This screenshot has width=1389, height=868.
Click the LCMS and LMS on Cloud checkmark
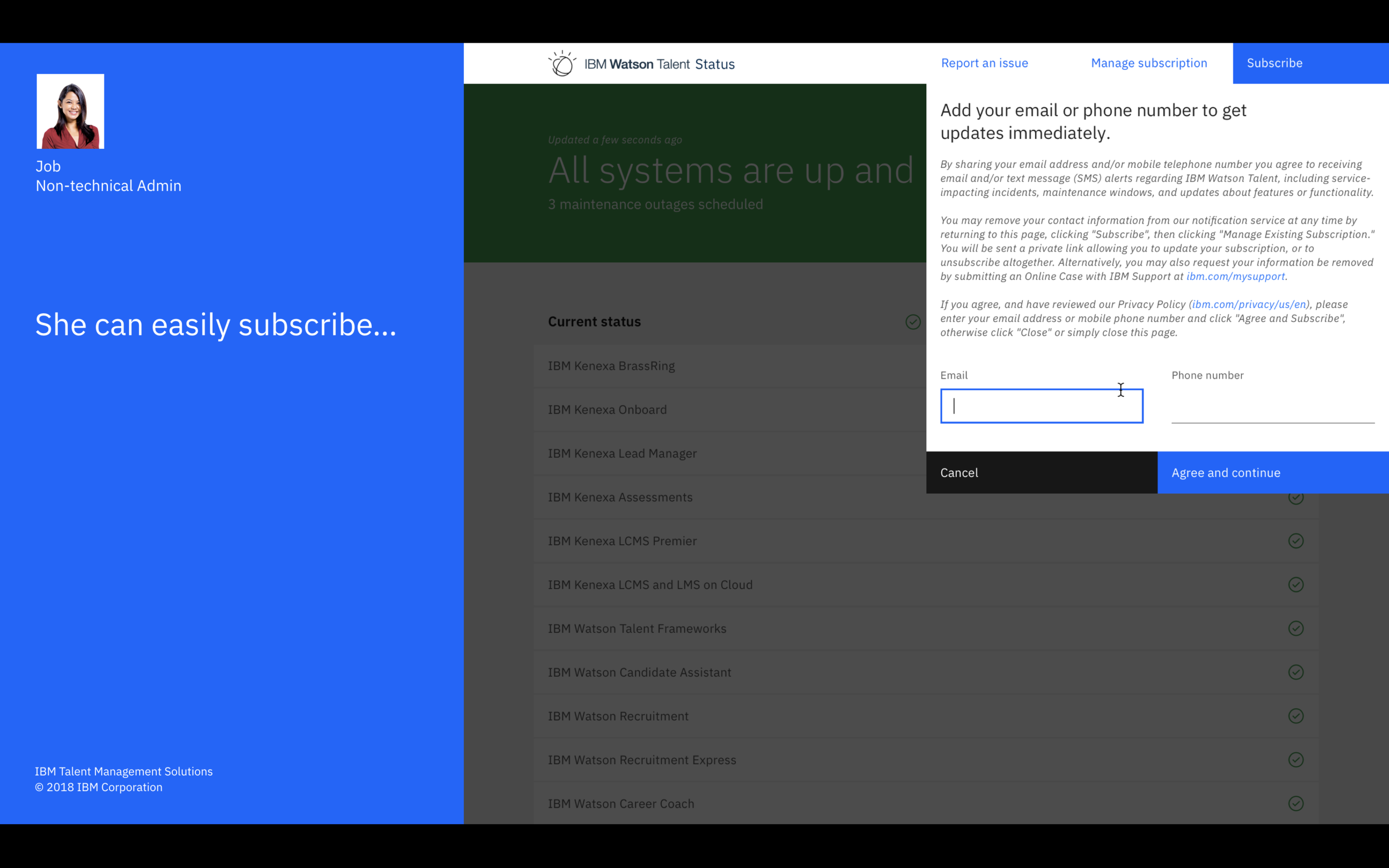point(1296,584)
